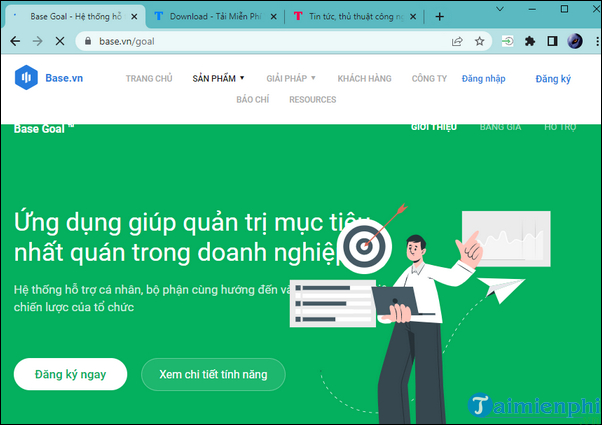The width and height of the screenshot is (602, 425).
Task: Click the Xem chi tiết tính năng button
Action: tap(213, 374)
